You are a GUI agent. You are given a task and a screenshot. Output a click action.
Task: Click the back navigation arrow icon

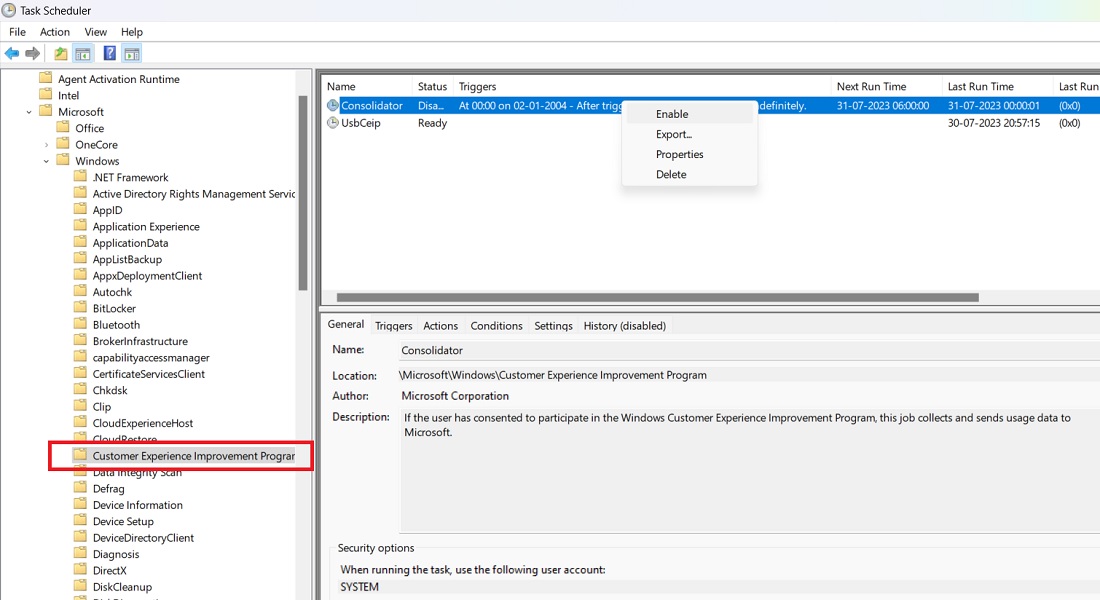tap(11, 52)
